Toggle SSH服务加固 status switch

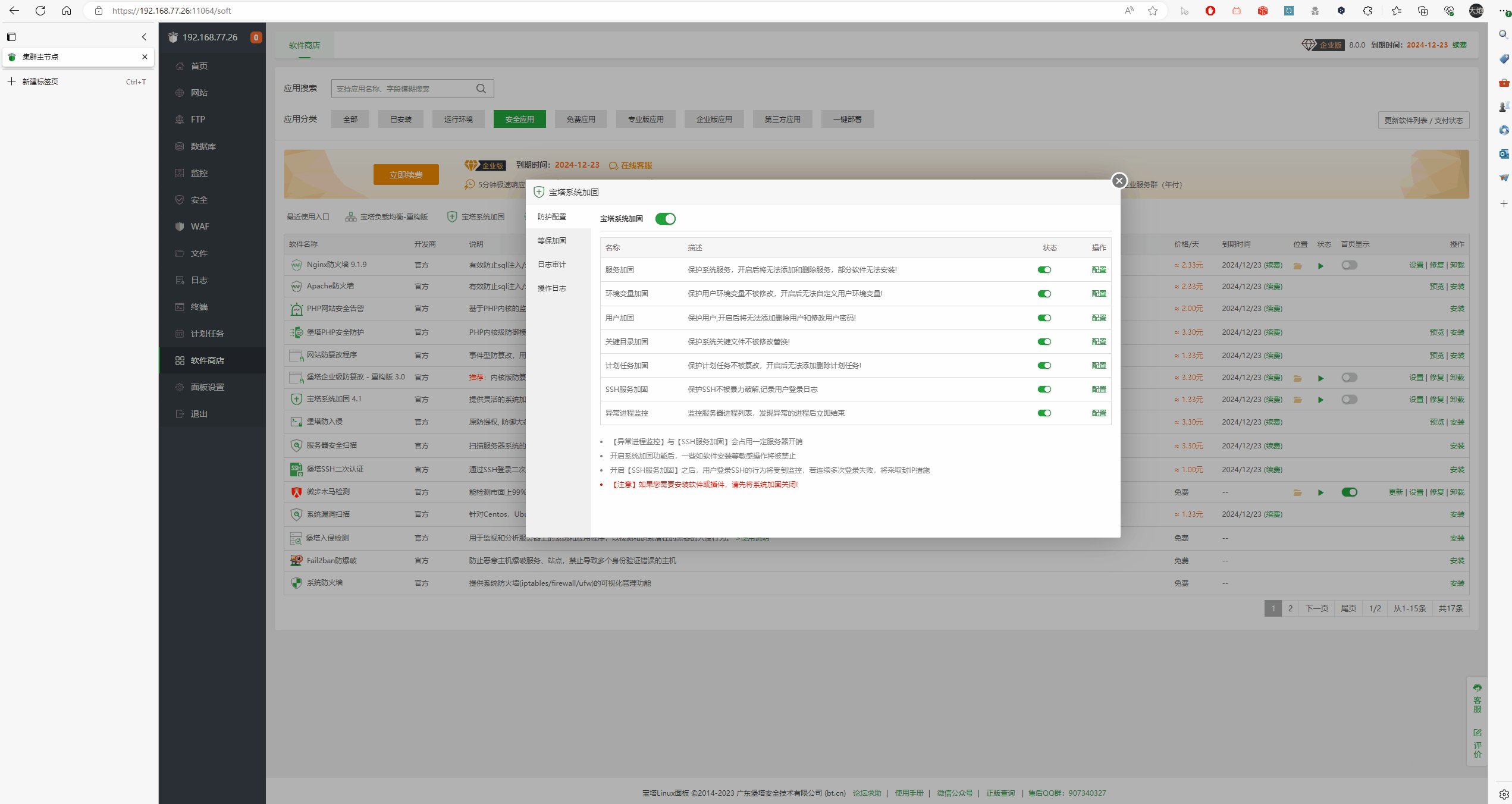[x=1044, y=390]
